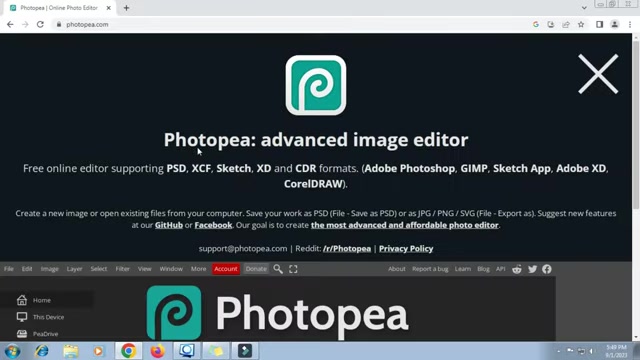640x360 pixels.
Task: Expand the tab search chevron
Action: pos(584,8)
